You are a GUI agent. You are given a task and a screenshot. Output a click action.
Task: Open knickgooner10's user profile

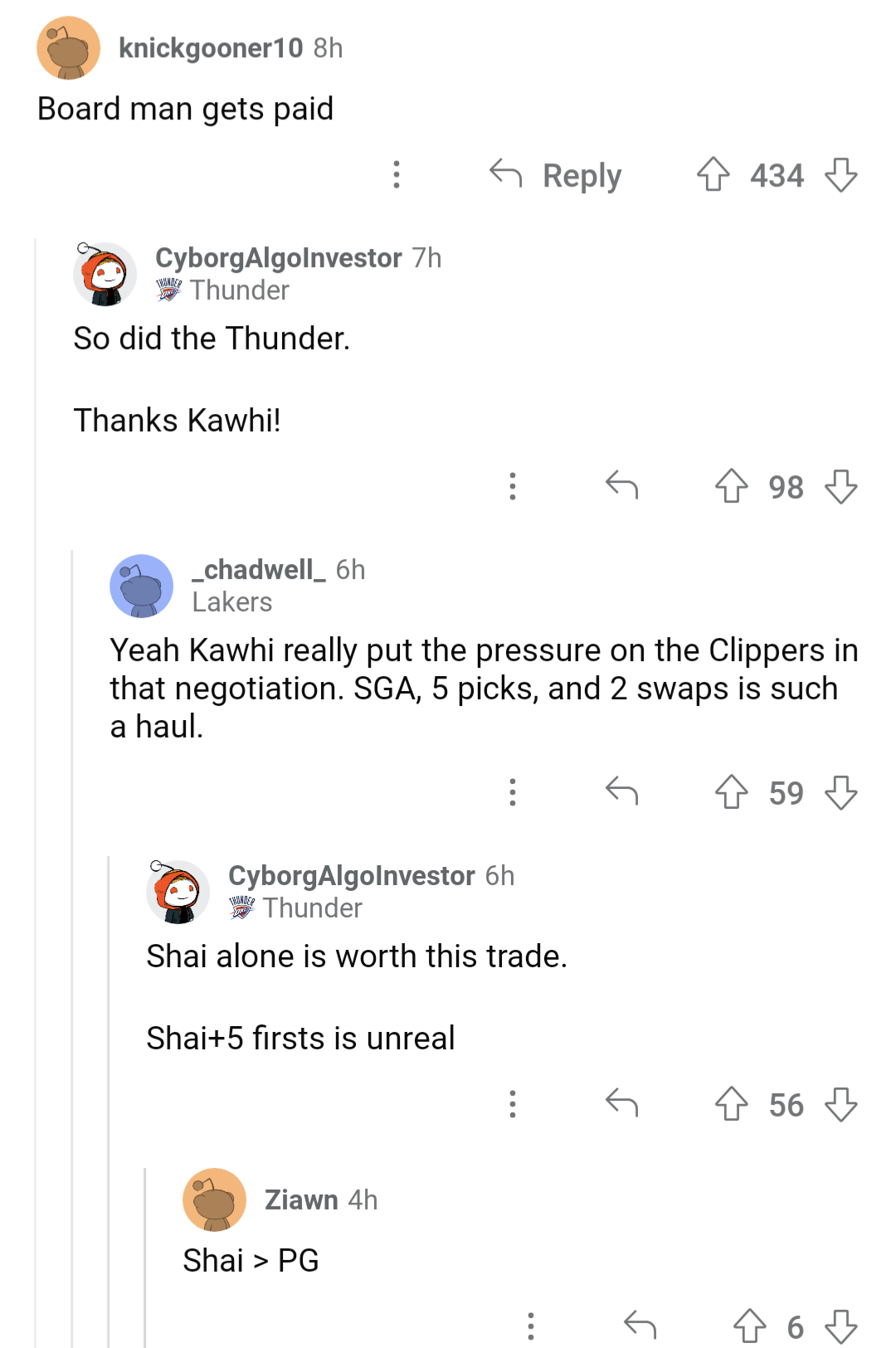pyautogui.click(x=210, y=47)
